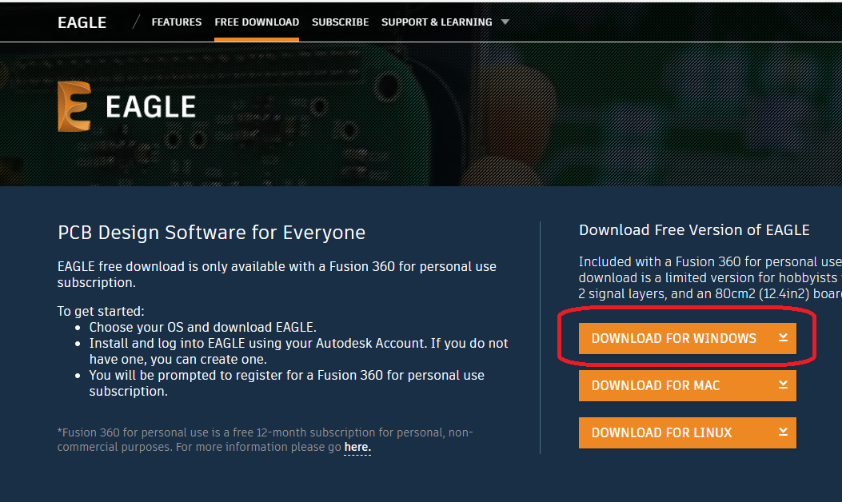The height and width of the screenshot is (502, 842).
Task: Click the large EAGLE banner title text
Action: pos(150,107)
